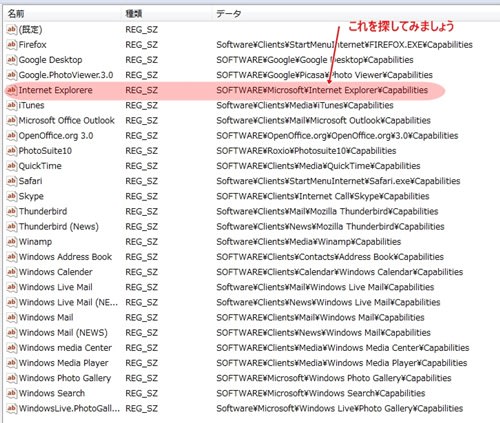Viewport: 500px width, 423px height.
Task: Click the データ column header
Action: (x=229, y=14)
